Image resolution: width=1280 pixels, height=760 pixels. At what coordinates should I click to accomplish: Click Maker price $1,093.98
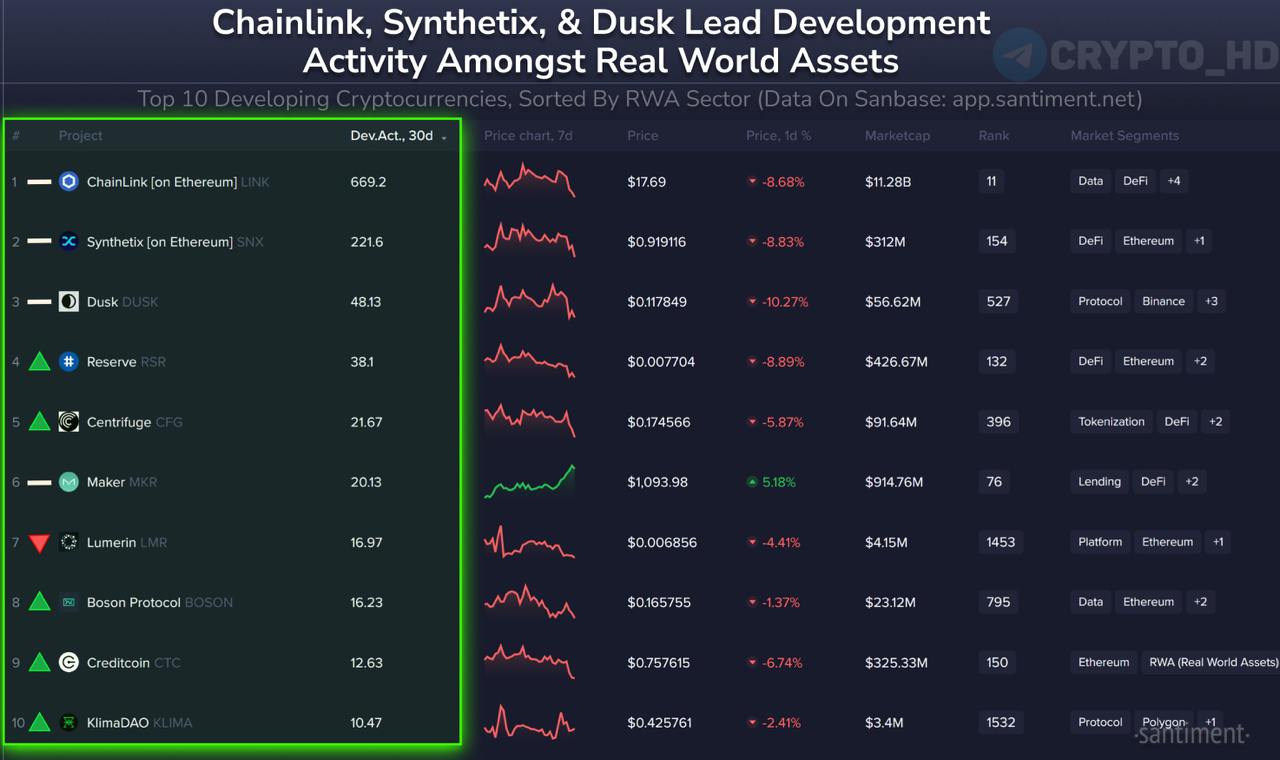point(657,482)
